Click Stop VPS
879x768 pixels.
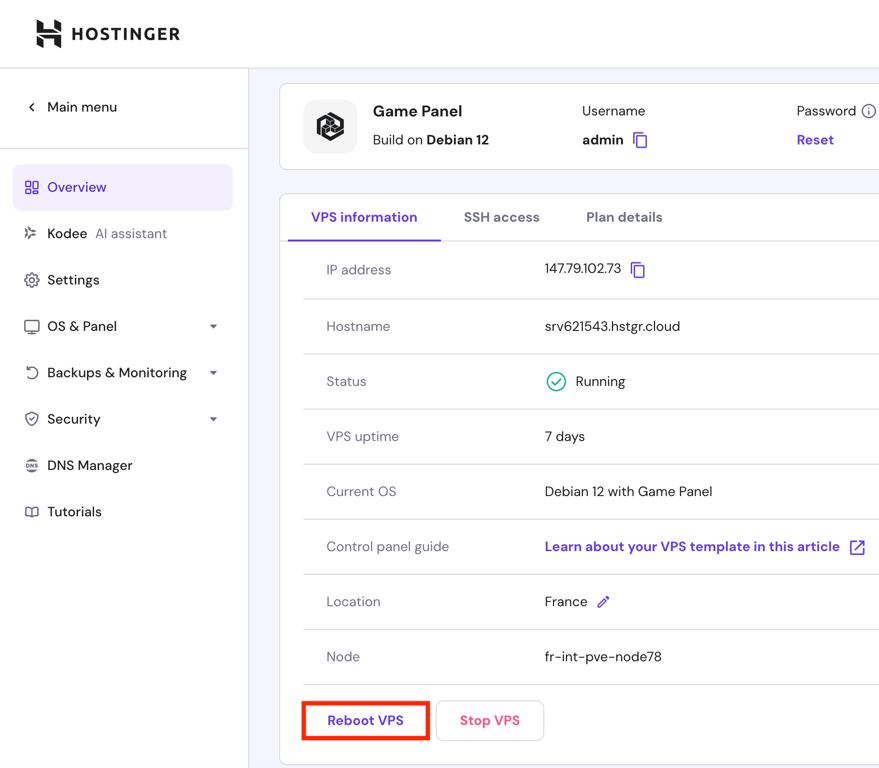tap(489, 720)
